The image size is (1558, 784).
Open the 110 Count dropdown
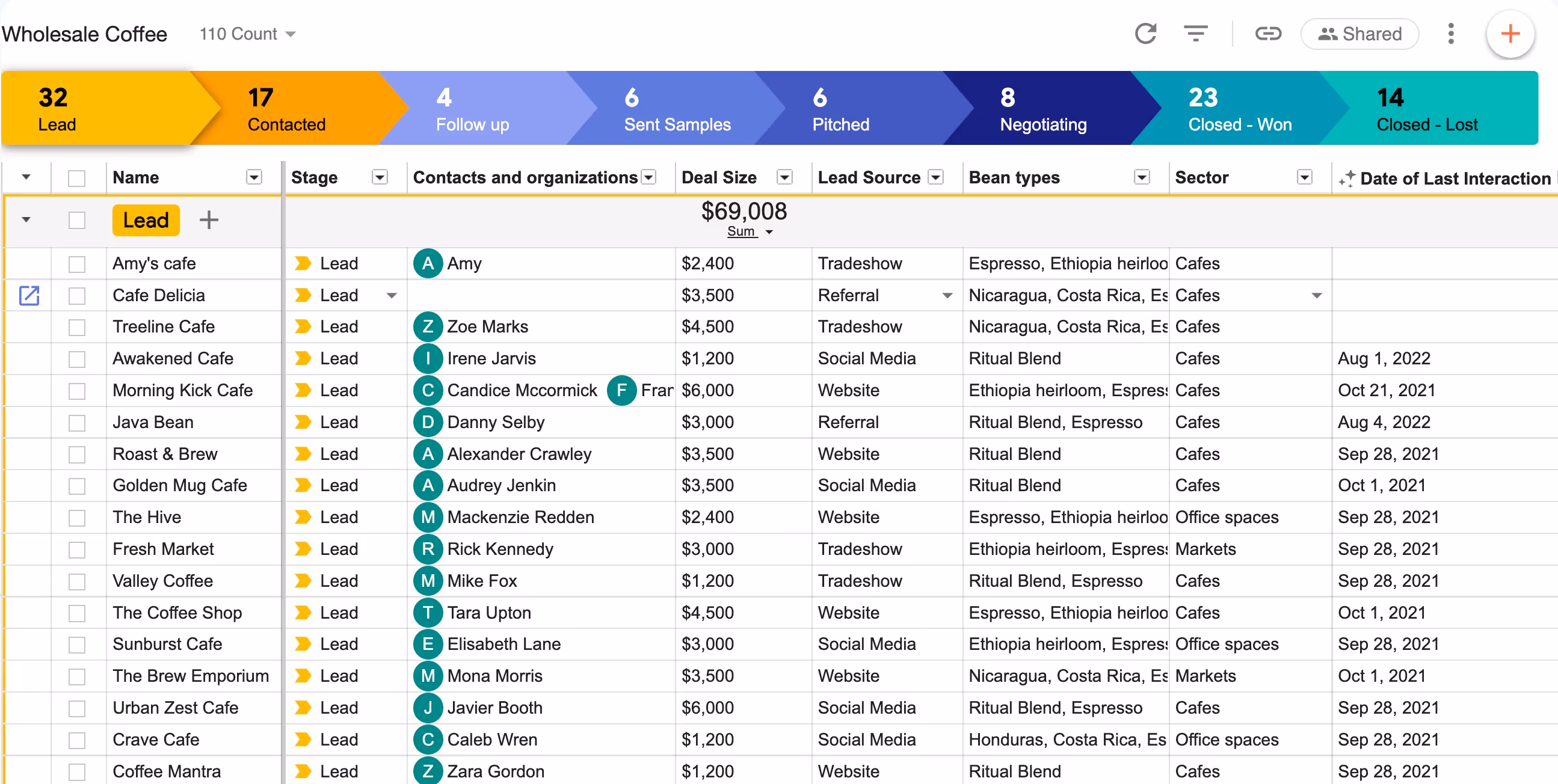[x=247, y=34]
